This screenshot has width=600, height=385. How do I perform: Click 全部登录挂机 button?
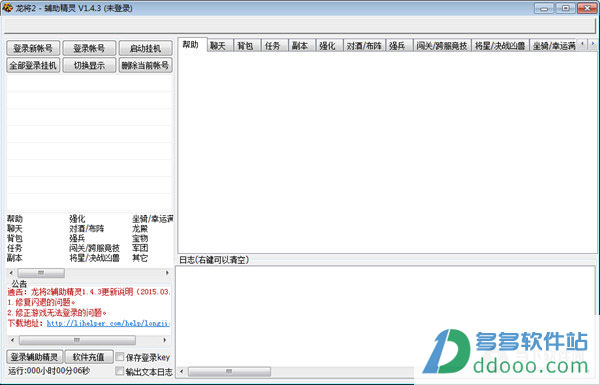point(33,65)
